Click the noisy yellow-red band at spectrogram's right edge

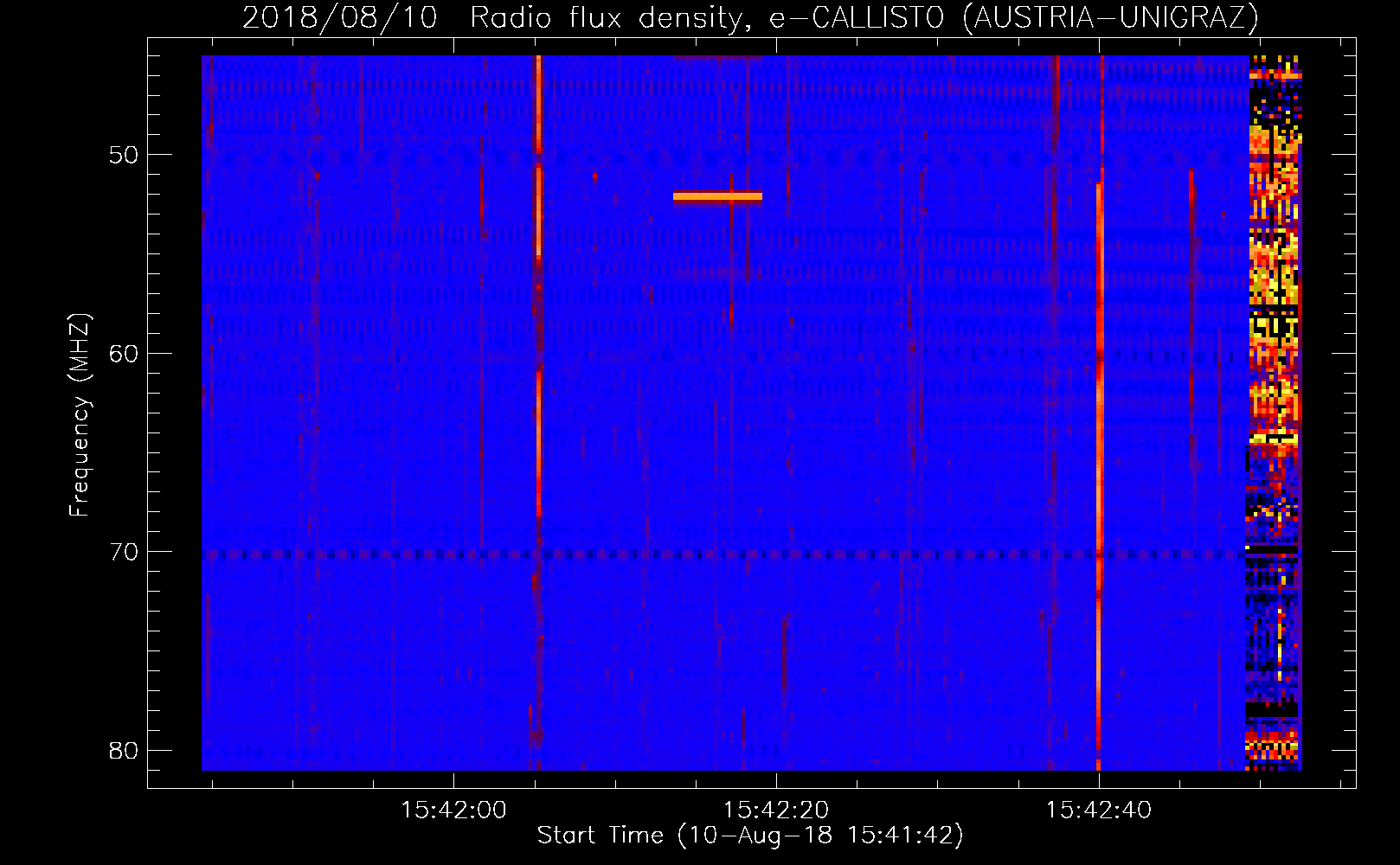point(1274,413)
